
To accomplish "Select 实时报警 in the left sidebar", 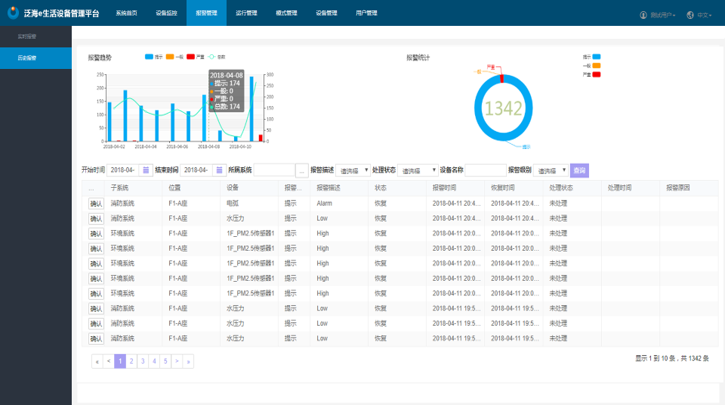I will point(27,36).
